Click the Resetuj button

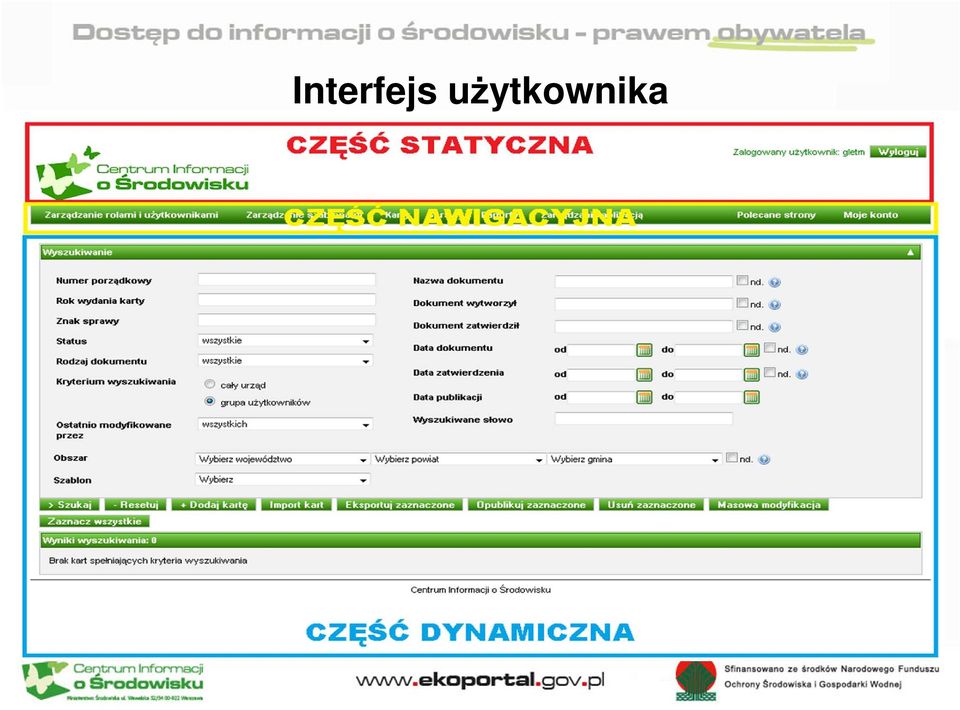click(136, 505)
